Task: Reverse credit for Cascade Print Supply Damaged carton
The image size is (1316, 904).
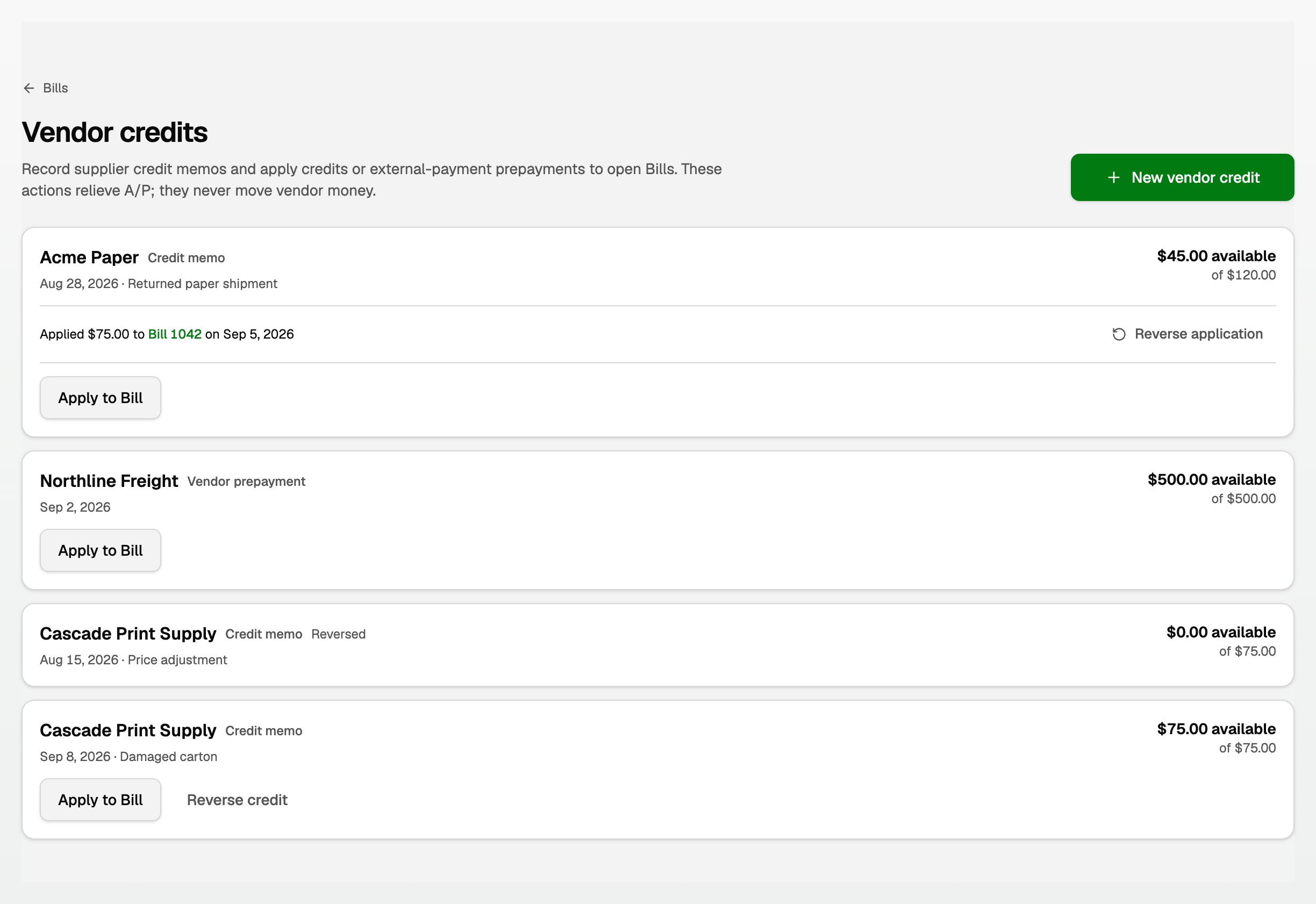Action: tap(237, 799)
